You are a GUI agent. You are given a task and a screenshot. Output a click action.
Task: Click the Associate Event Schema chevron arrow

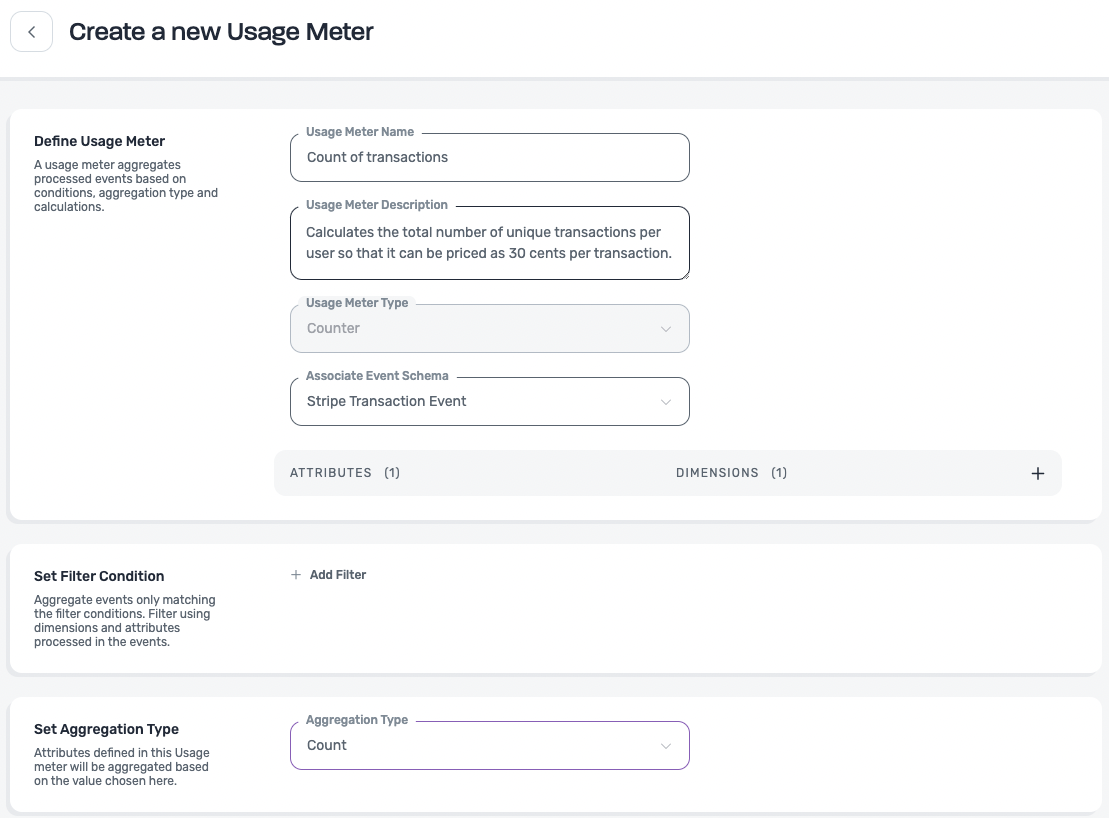(x=666, y=402)
